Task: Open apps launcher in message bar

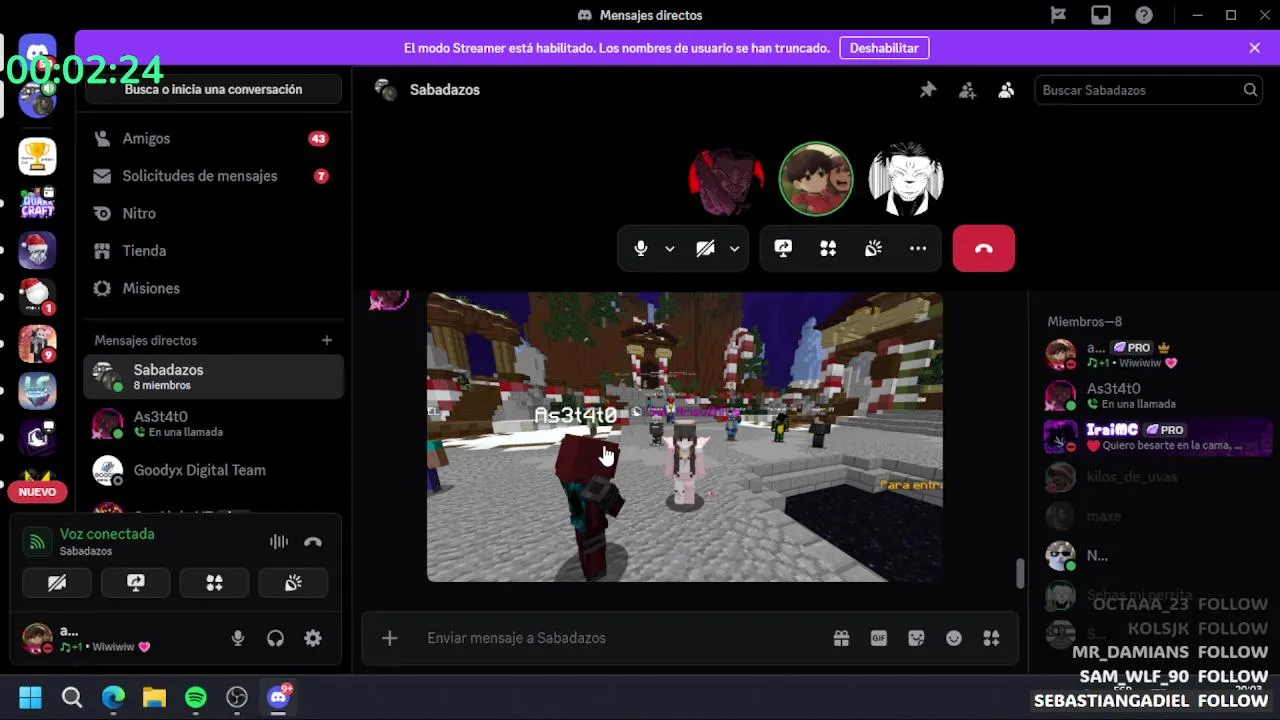Action: click(x=991, y=638)
